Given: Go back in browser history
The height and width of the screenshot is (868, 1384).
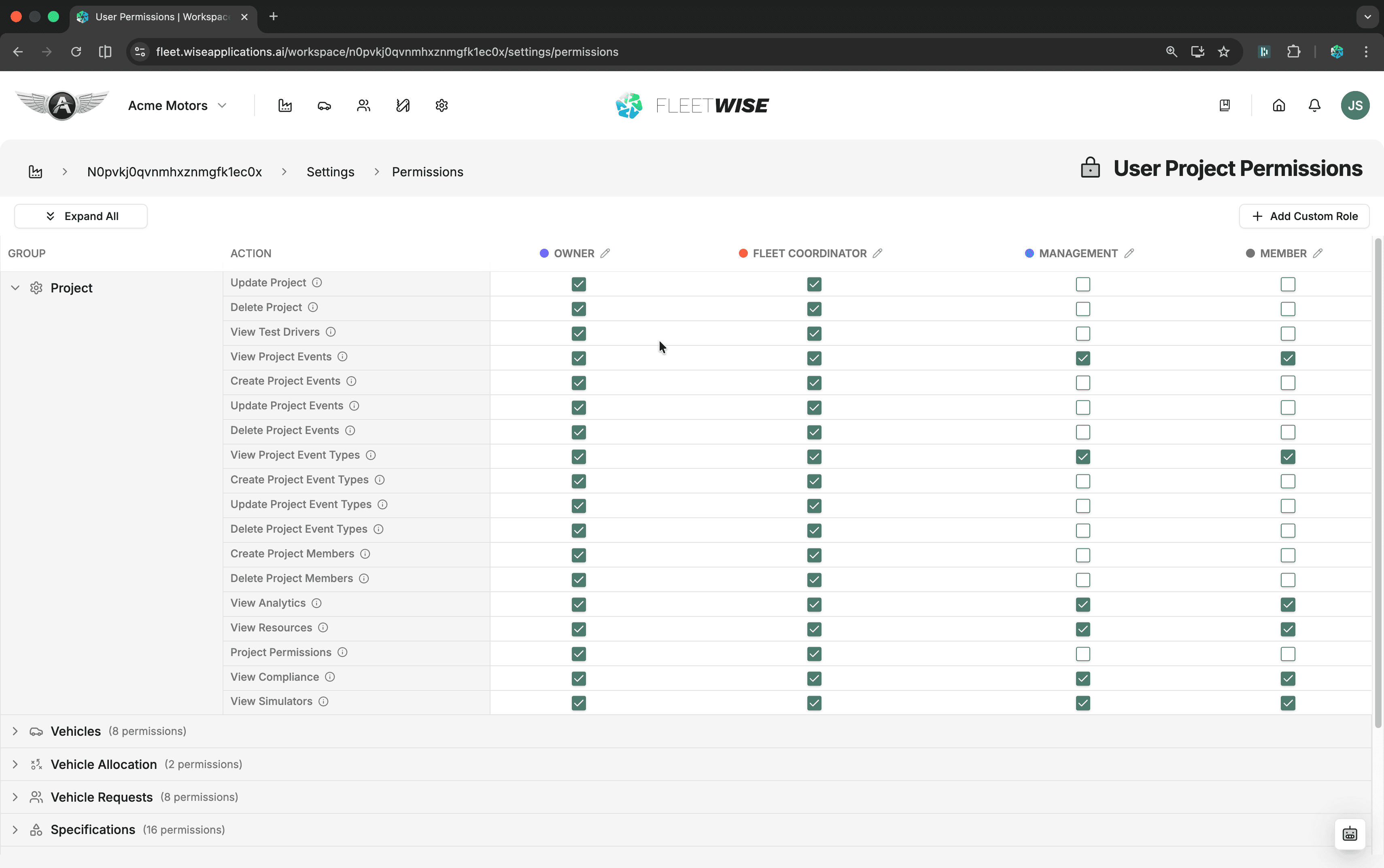Looking at the screenshot, I should 18,52.
